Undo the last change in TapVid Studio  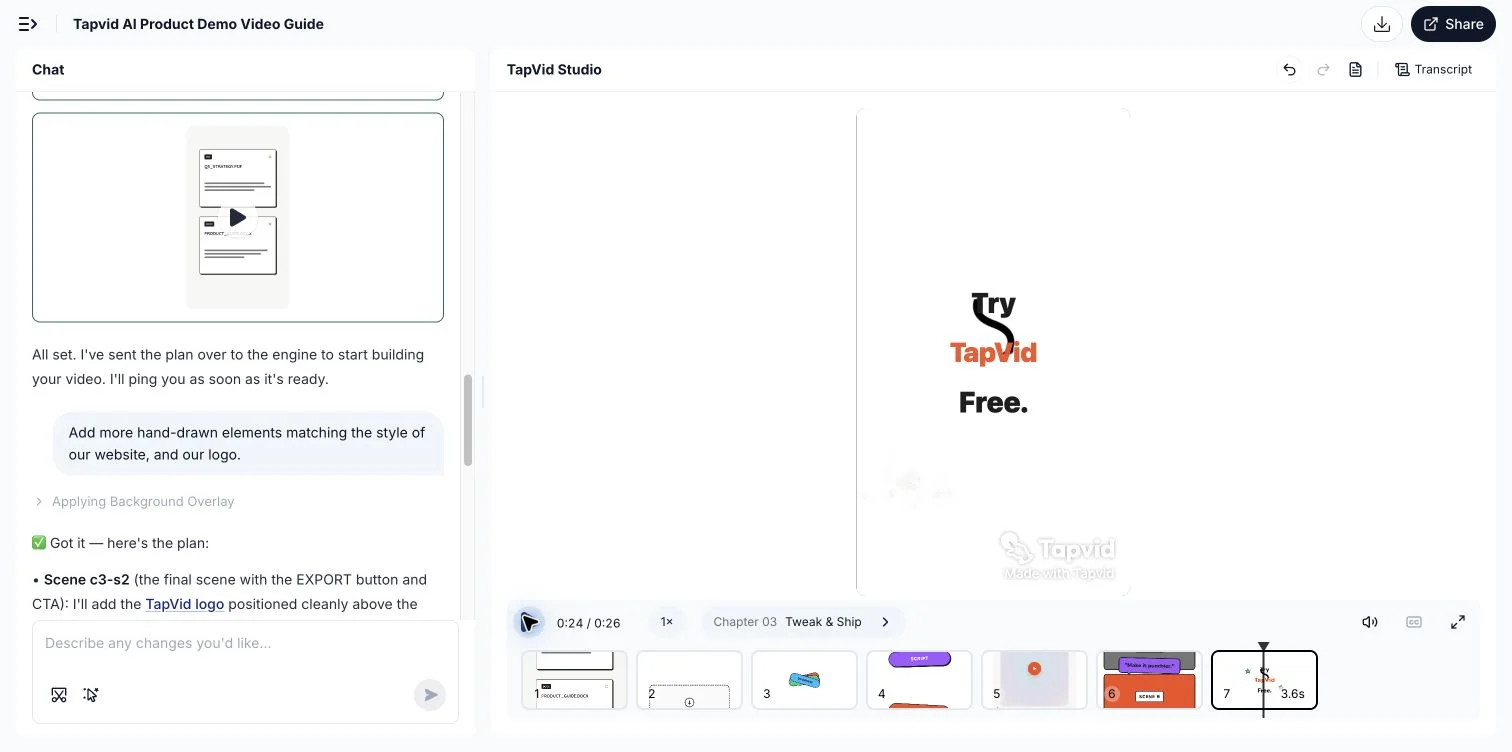coord(1290,70)
